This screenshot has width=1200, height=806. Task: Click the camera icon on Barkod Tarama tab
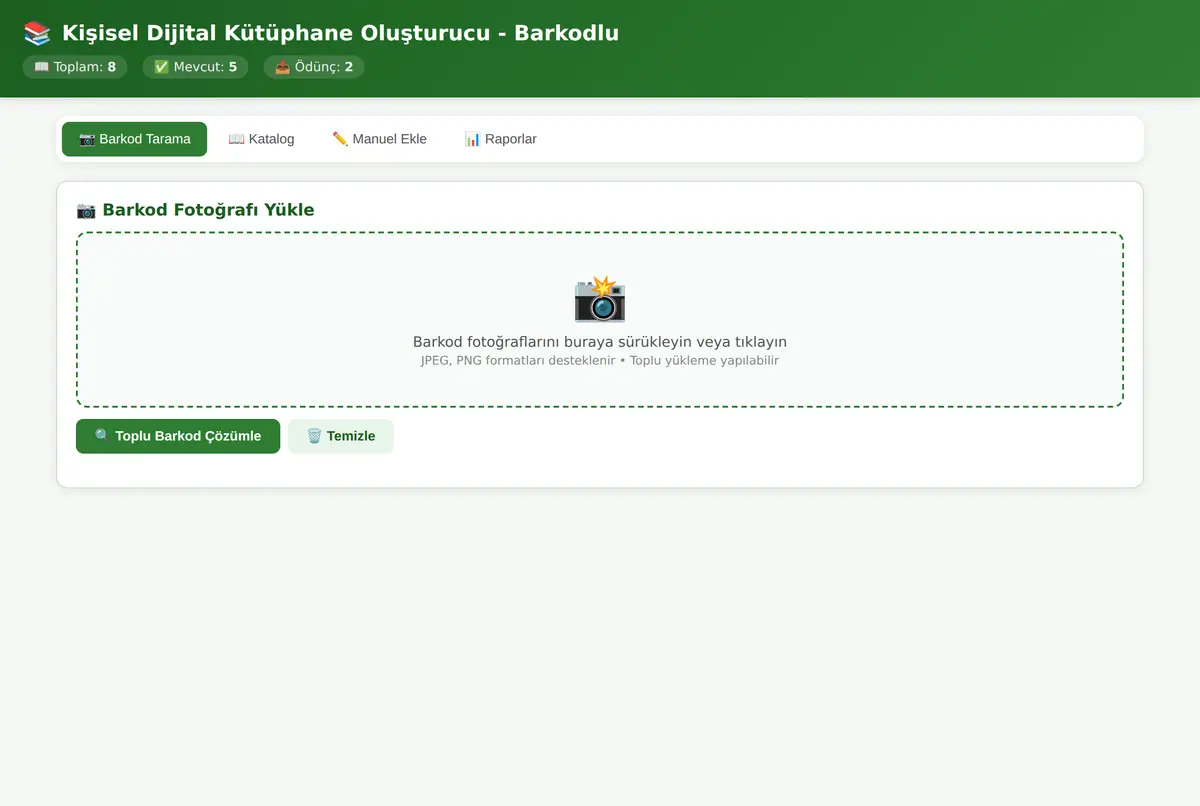pyautogui.click(x=87, y=139)
